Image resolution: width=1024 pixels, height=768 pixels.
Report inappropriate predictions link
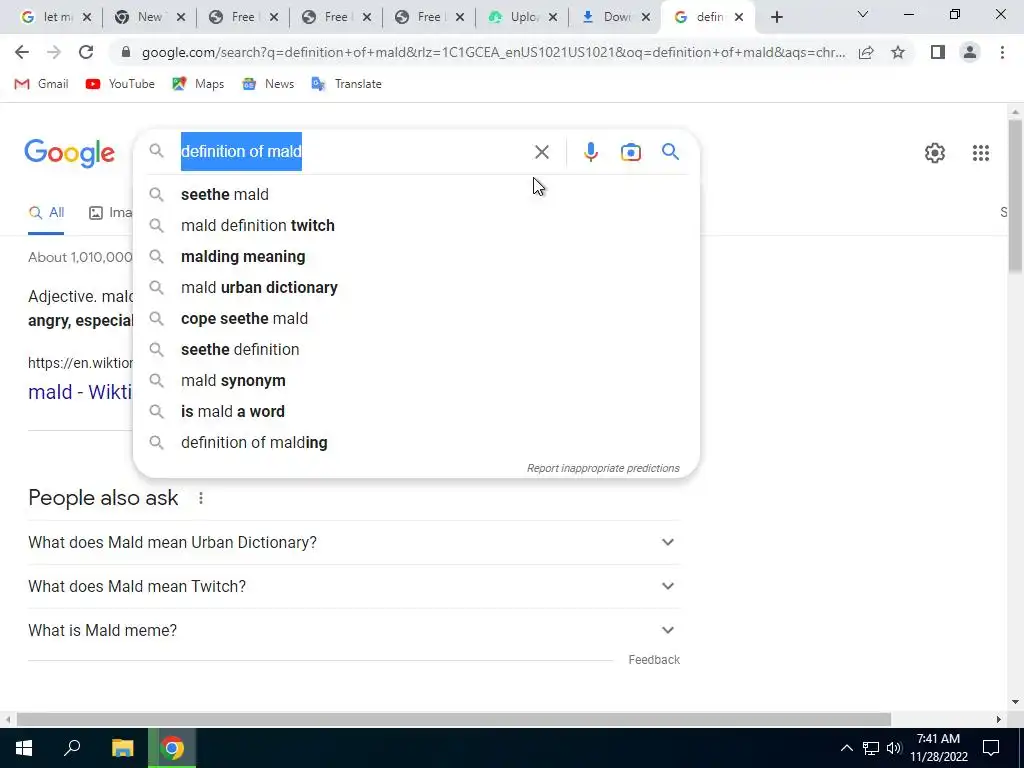click(x=603, y=468)
